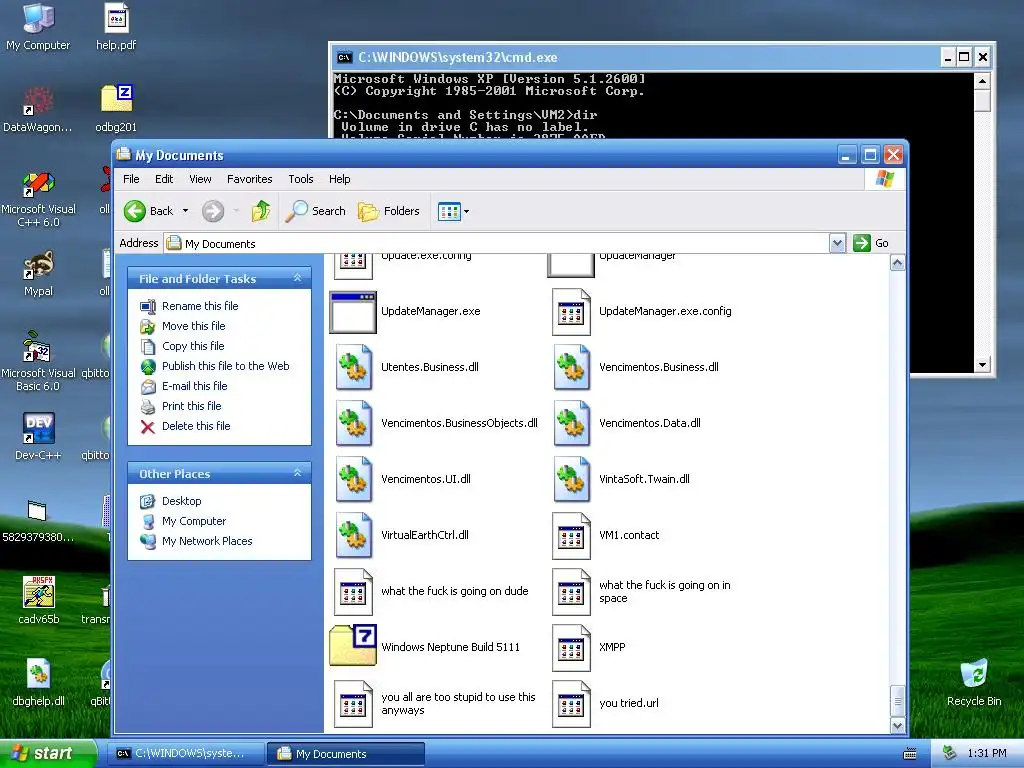
Task: Click the Back arrow icon in toolbar
Action: [135, 211]
